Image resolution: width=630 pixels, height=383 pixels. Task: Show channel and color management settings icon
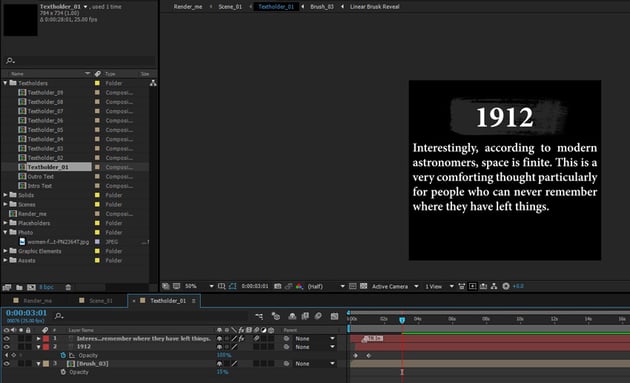click(299, 286)
